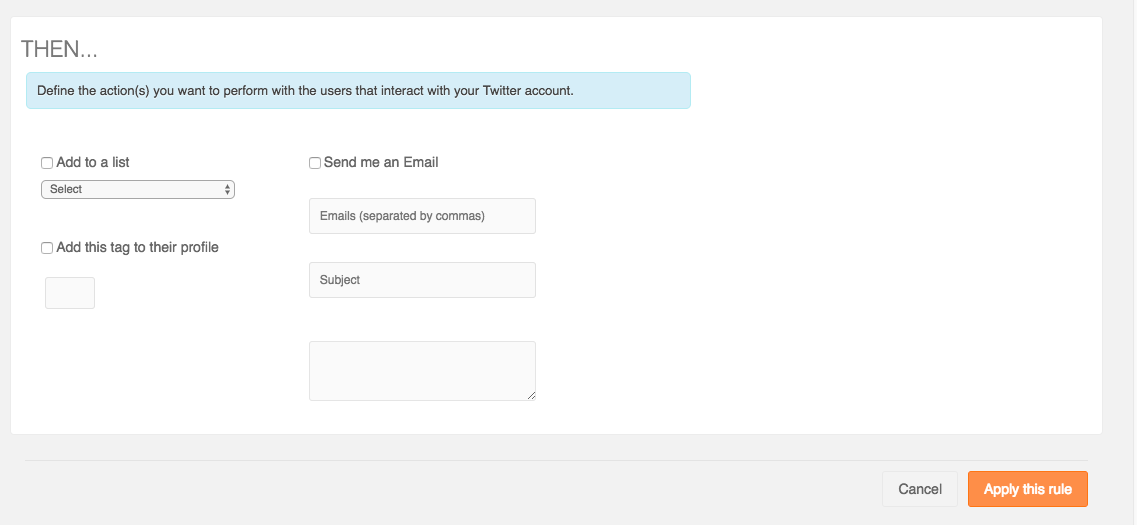Click the orange Apply this rule button
Screen dimensions: 1137x525
tap(1028, 489)
